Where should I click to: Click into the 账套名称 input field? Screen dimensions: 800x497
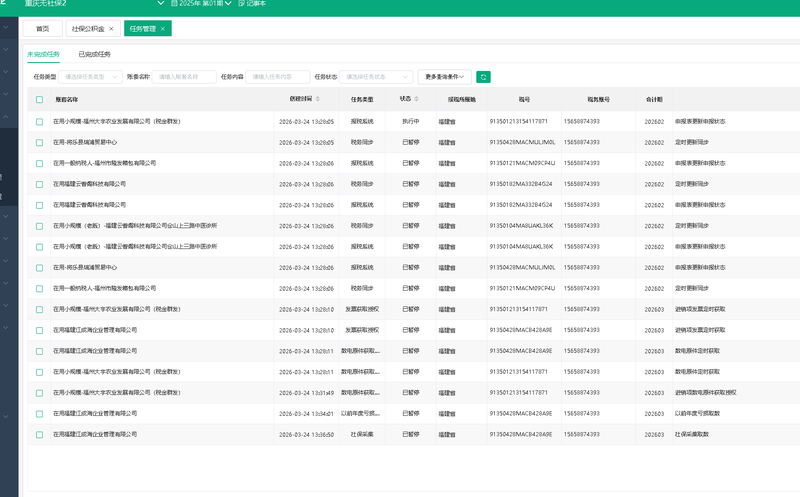point(184,77)
